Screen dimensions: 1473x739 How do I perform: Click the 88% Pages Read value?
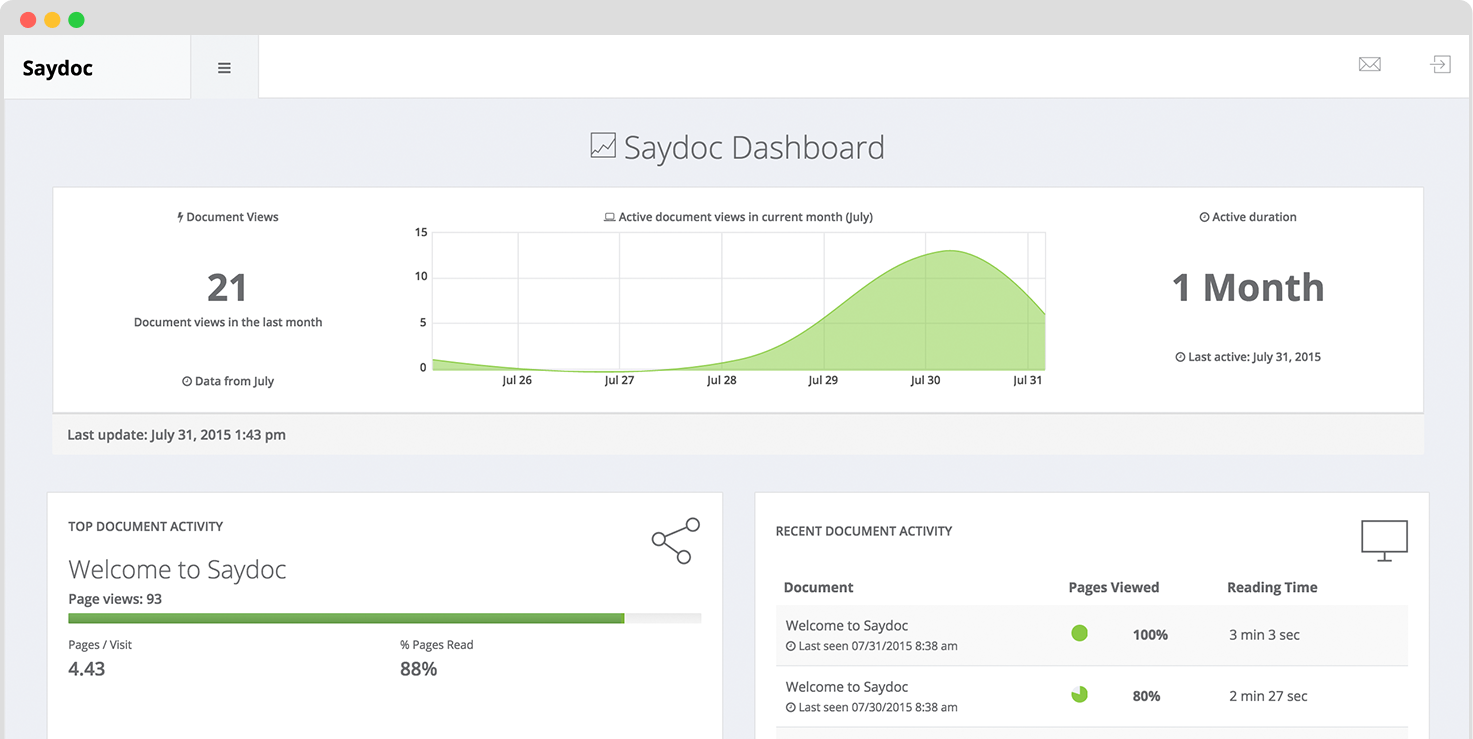click(418, 669)
